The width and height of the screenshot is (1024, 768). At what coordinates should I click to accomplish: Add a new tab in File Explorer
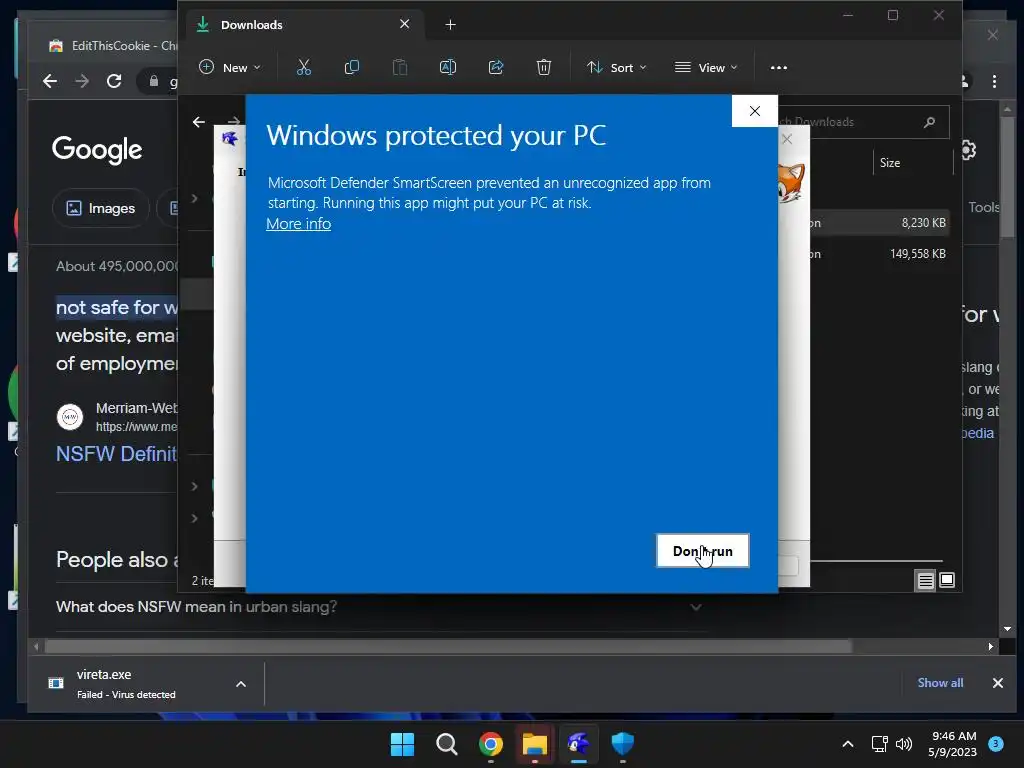pyautogui.click(x=451, y=25)
